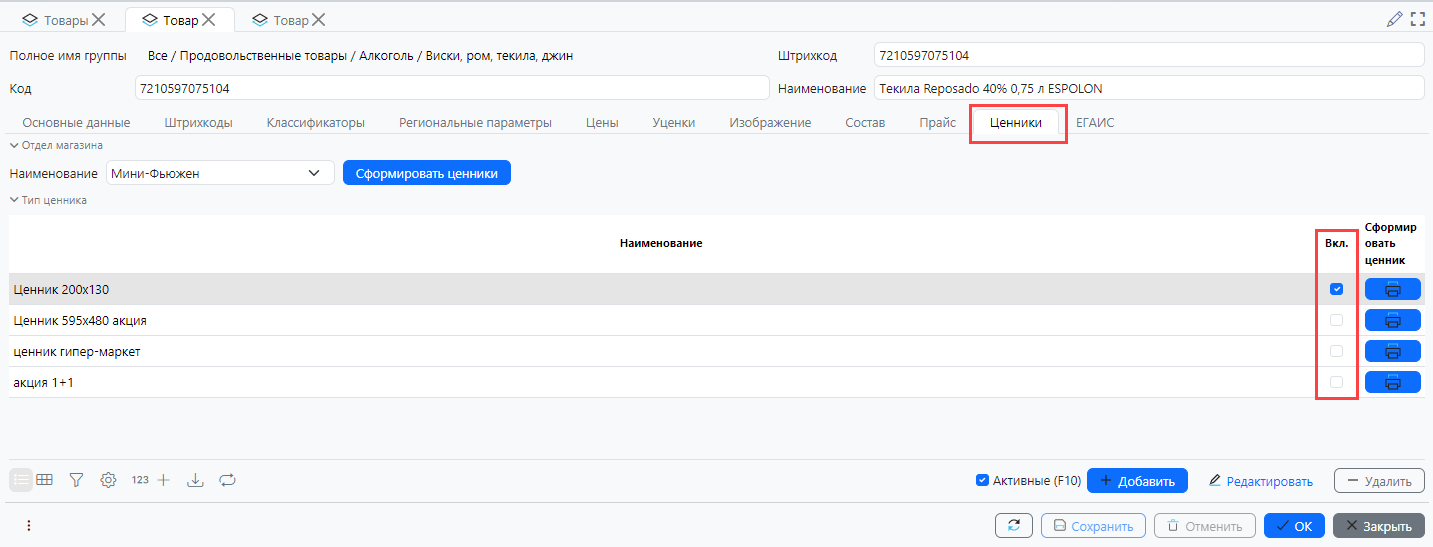Switch to grid table view icon
The height and width of the screenshot is (547, 1433).
(44, 480)
